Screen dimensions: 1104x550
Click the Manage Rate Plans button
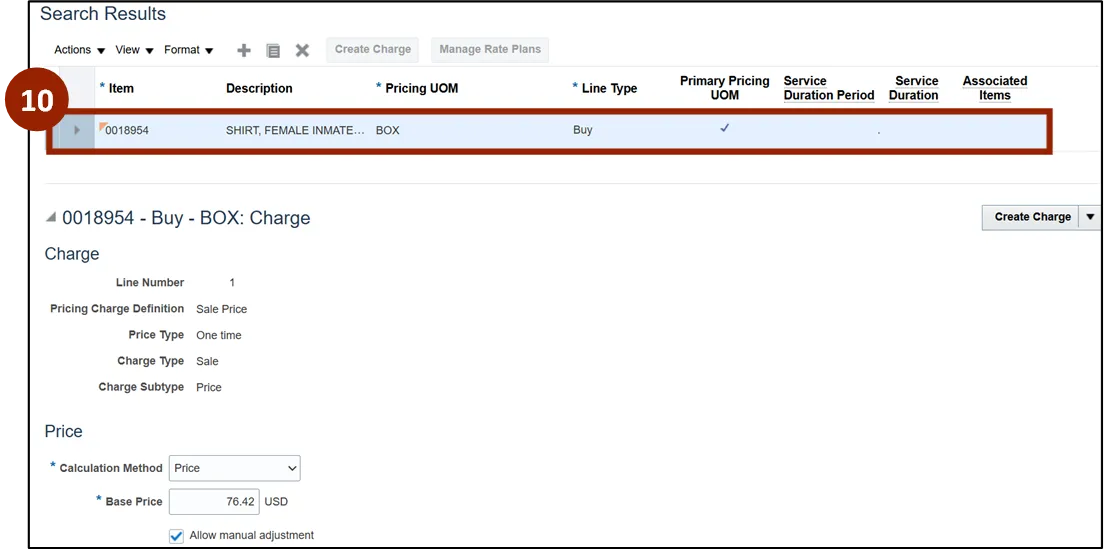[490, 50]
